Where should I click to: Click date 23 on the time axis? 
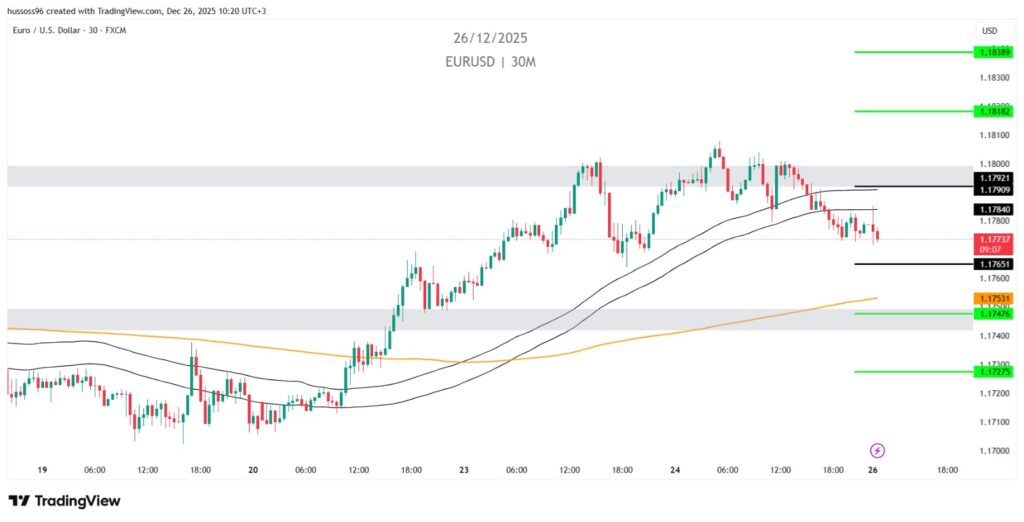(x=464, y=470)
